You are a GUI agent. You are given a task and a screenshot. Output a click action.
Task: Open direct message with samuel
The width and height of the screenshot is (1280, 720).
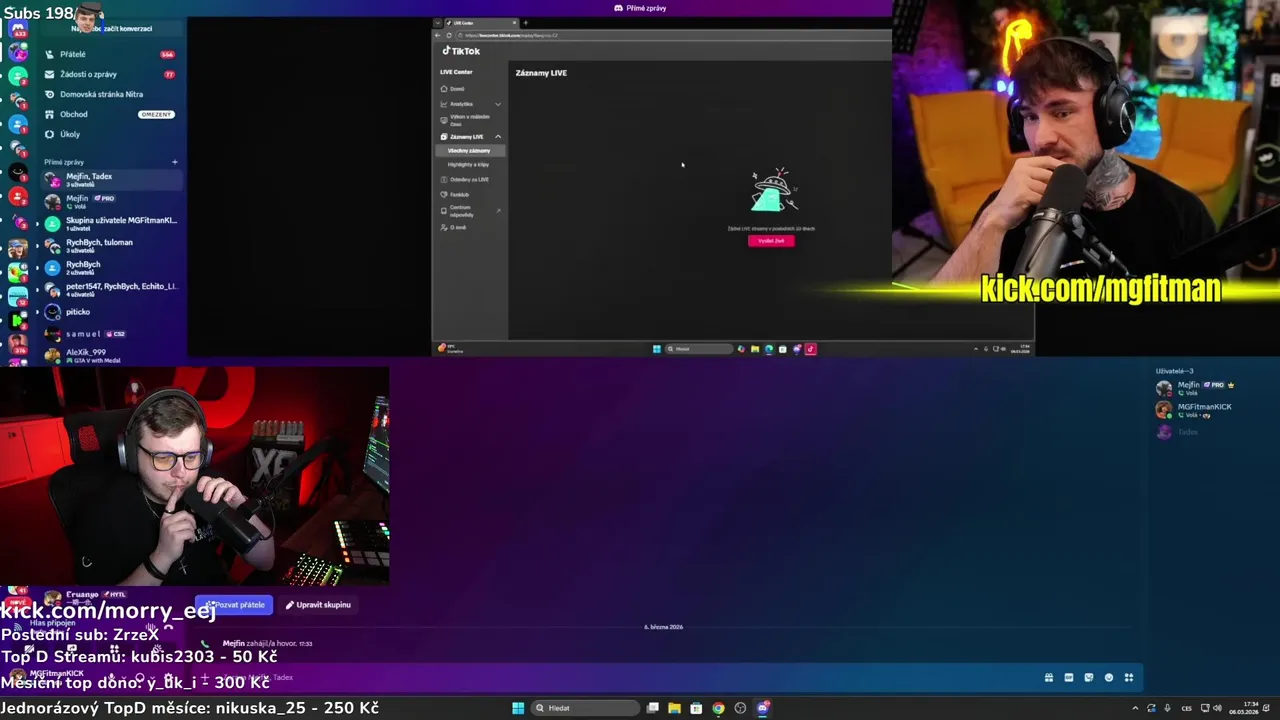[x=110, y=334]
